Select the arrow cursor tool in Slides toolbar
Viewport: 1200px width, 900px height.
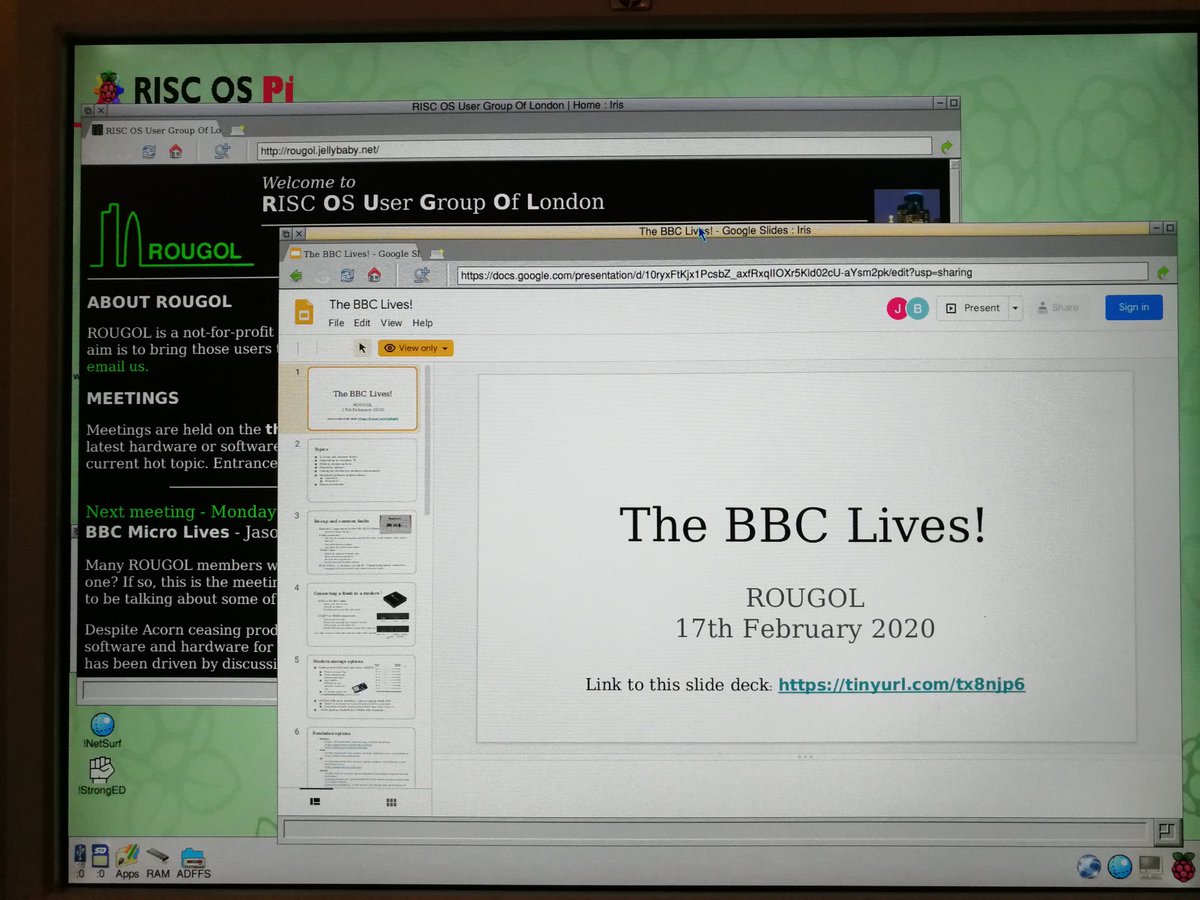pos(362,348)
